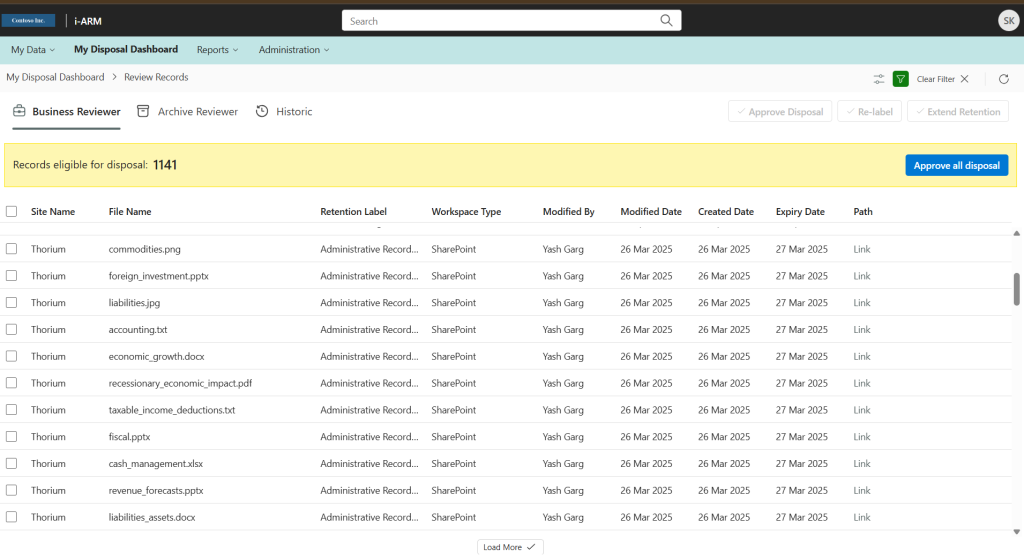The height and width of the screenshot is (556, 1024).
Task: Open the Link for liabilities_assets.docx
Action: coord(861,517)
